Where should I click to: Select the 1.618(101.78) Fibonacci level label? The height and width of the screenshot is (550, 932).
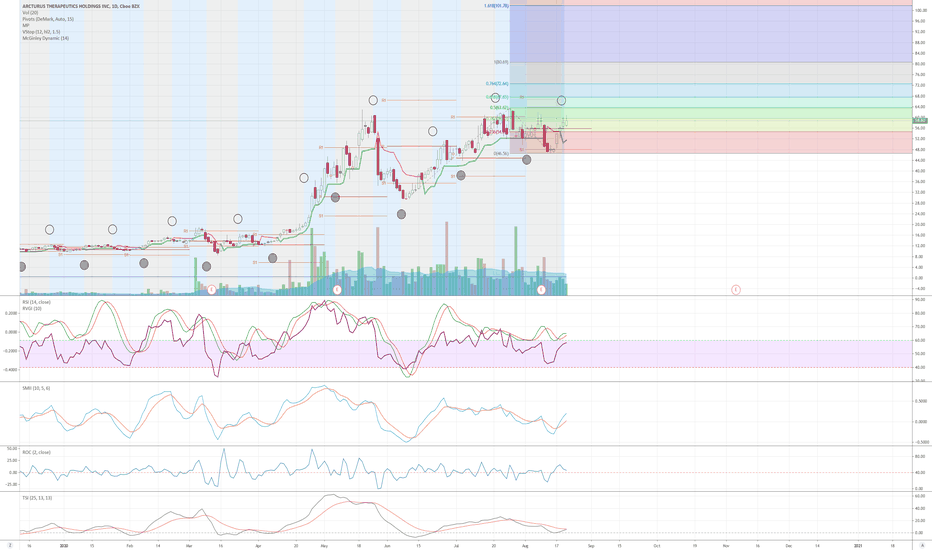[496, 6]
